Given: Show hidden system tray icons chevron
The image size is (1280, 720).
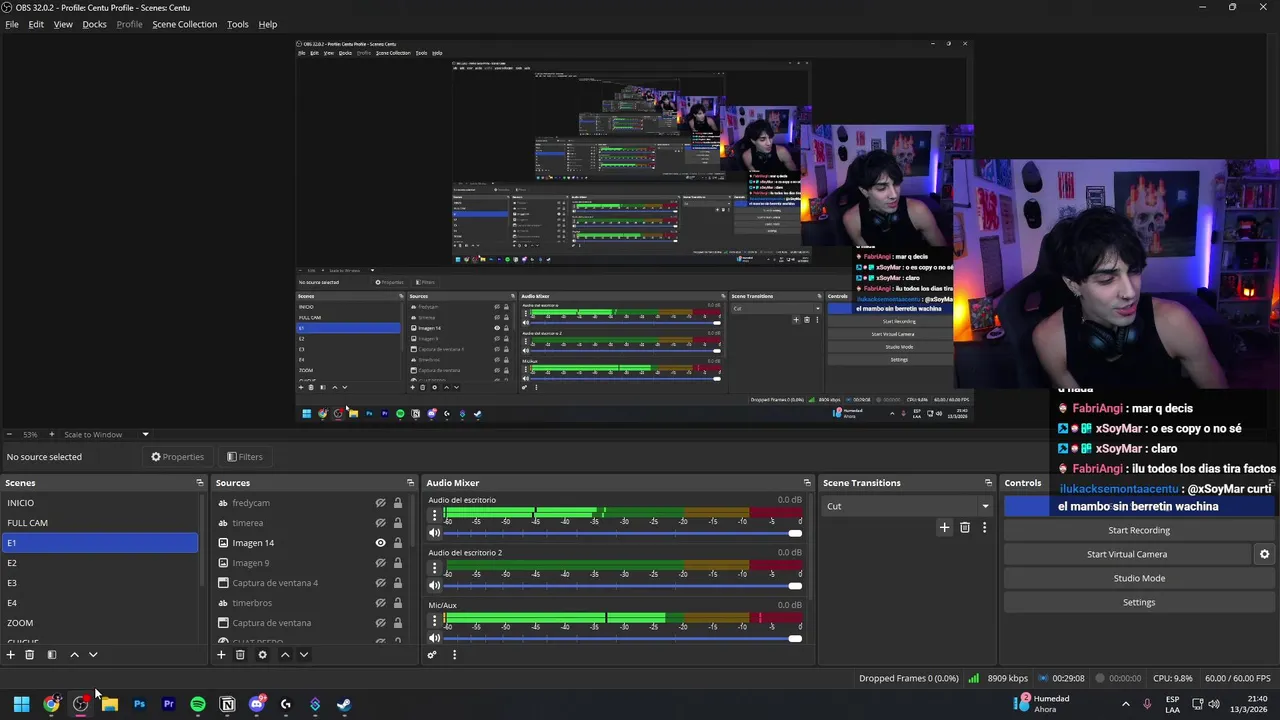Looking at the screenshot, I should tap(1125, 704).
